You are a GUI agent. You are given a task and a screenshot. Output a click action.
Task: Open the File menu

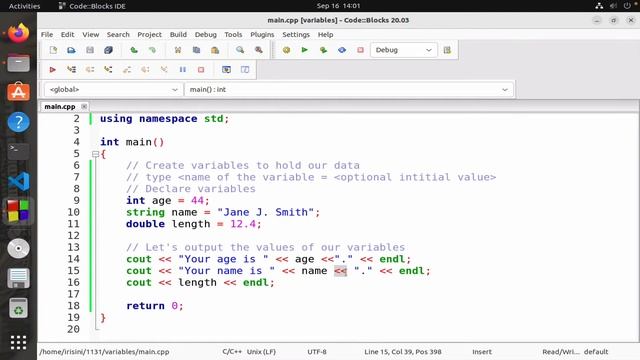[47, 35]
